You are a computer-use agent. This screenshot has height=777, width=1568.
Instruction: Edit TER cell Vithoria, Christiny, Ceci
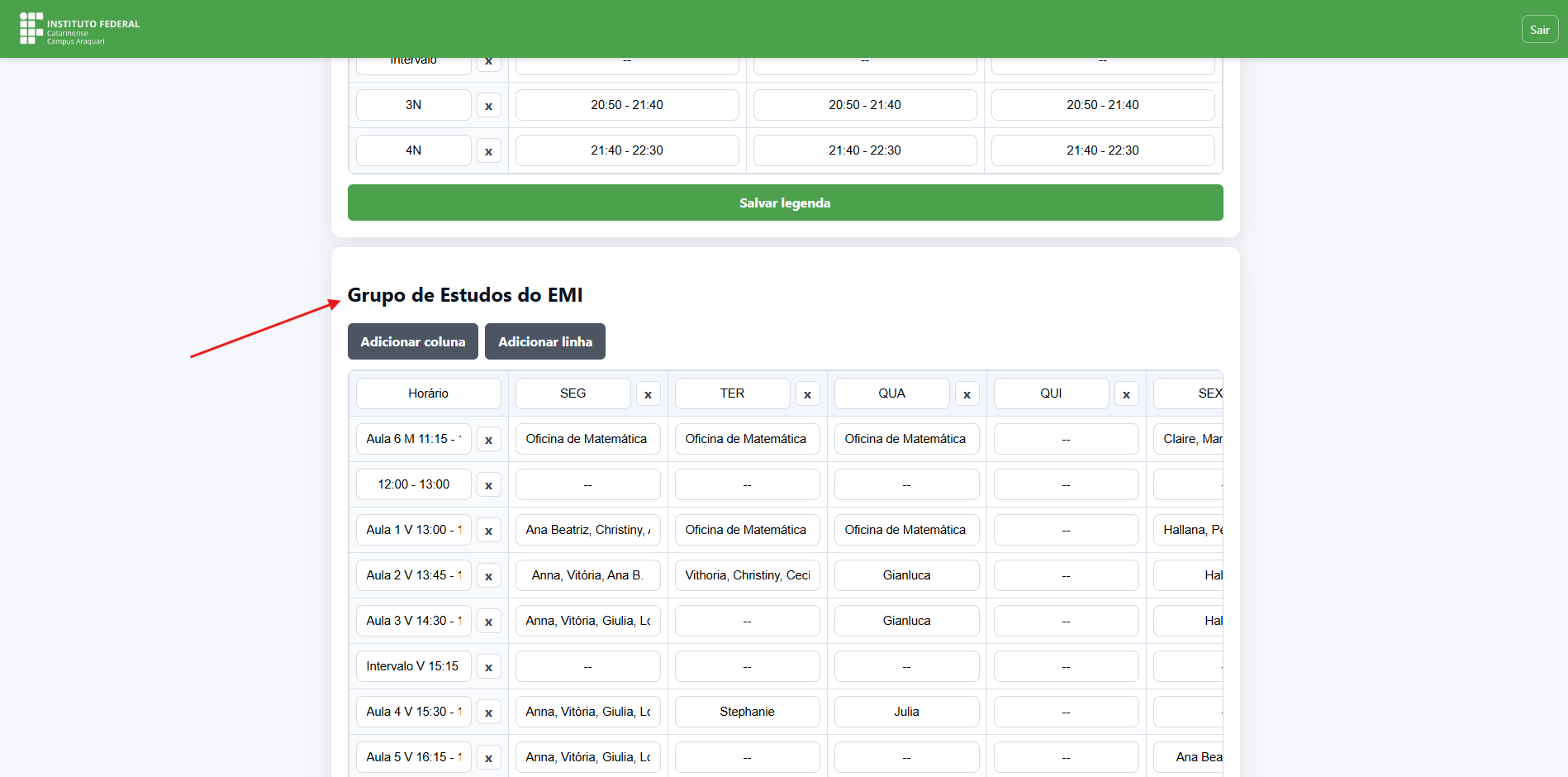(x=748, y=575)
